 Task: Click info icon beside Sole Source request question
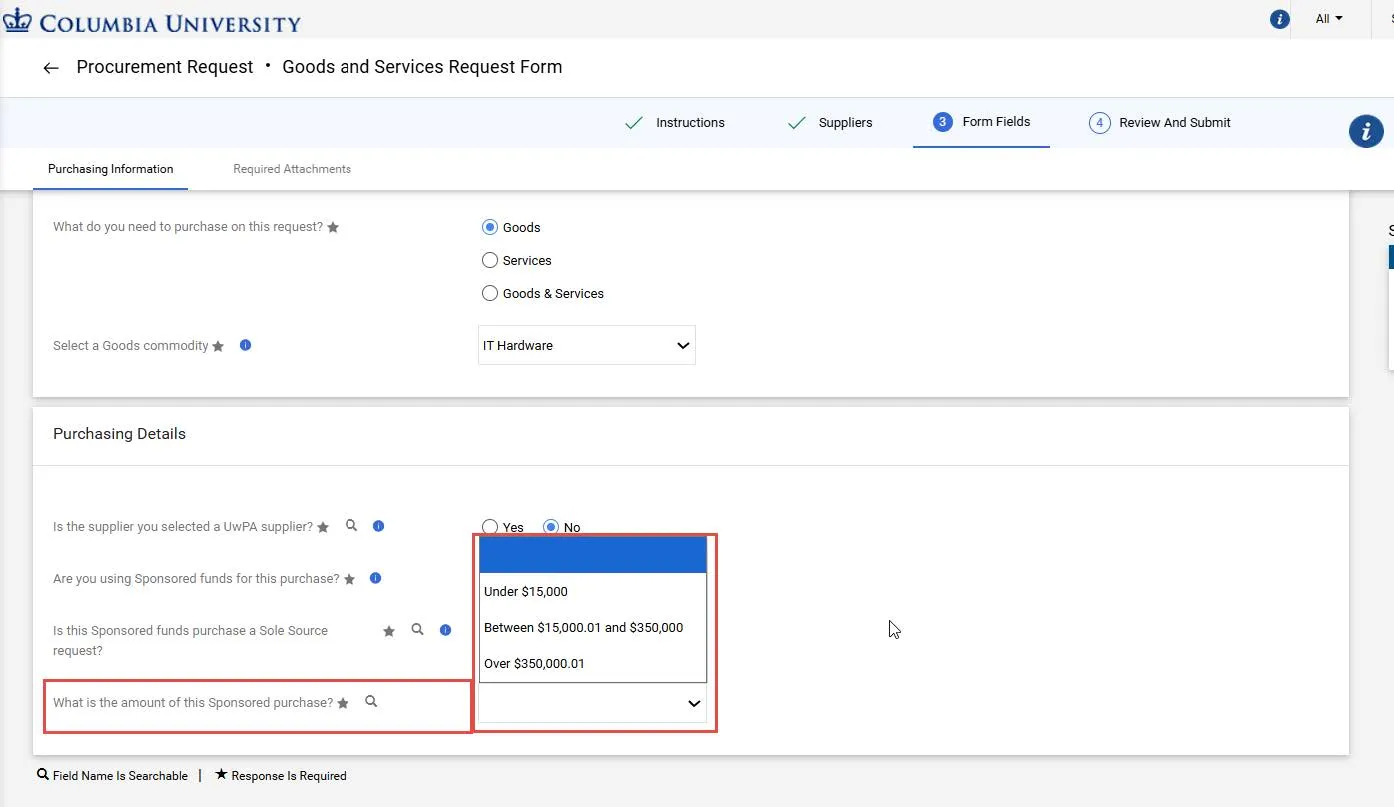tap(446, 630)
